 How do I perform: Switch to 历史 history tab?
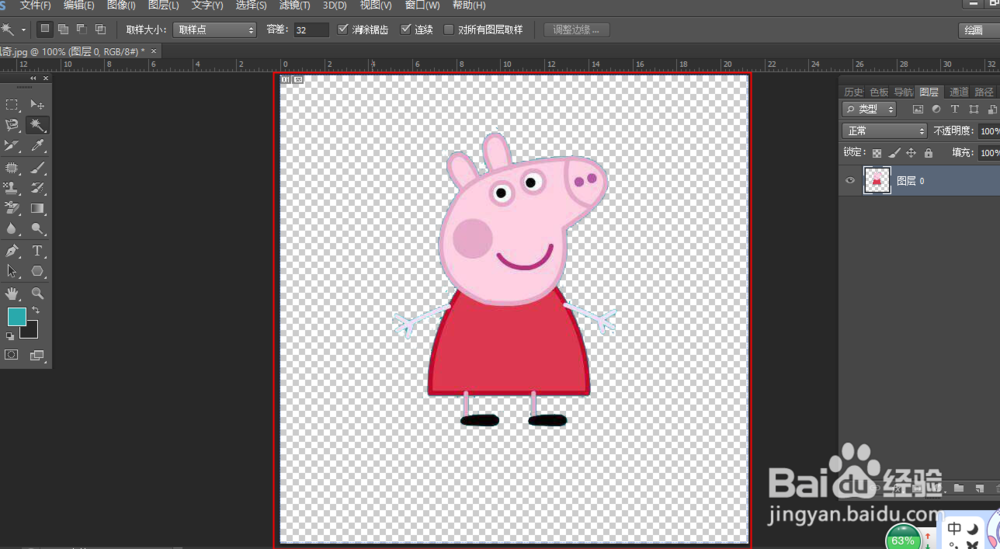853,92
